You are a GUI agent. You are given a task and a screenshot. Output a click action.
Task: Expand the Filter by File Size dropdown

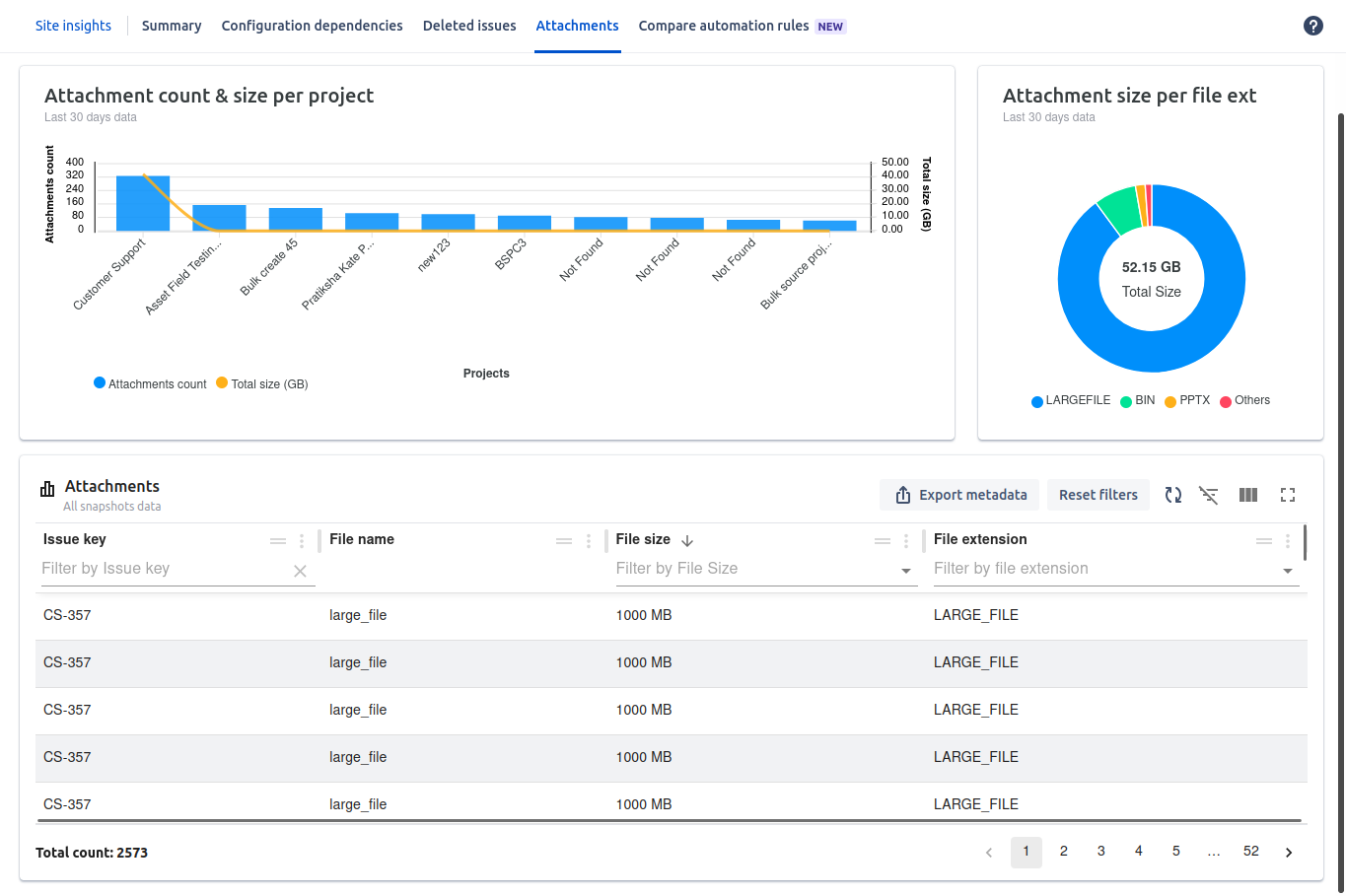905,571
